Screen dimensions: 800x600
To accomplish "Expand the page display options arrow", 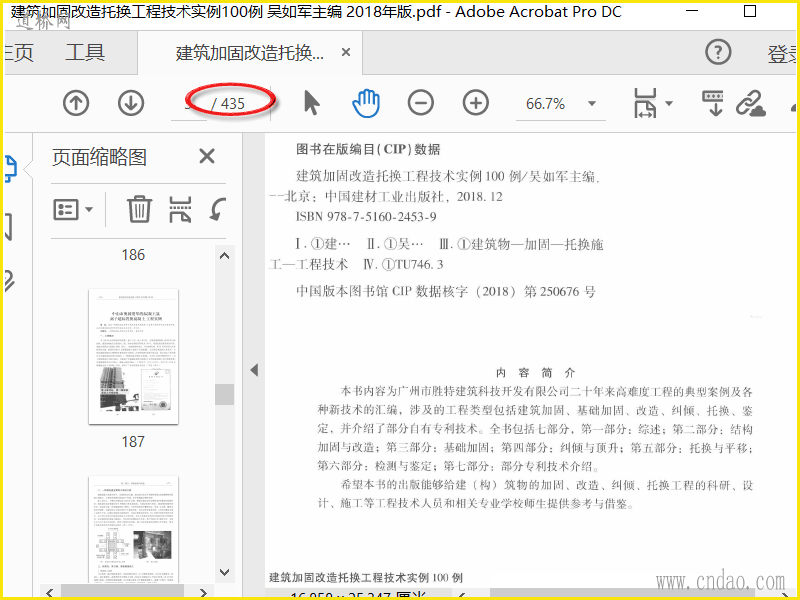I will (669, 103).
